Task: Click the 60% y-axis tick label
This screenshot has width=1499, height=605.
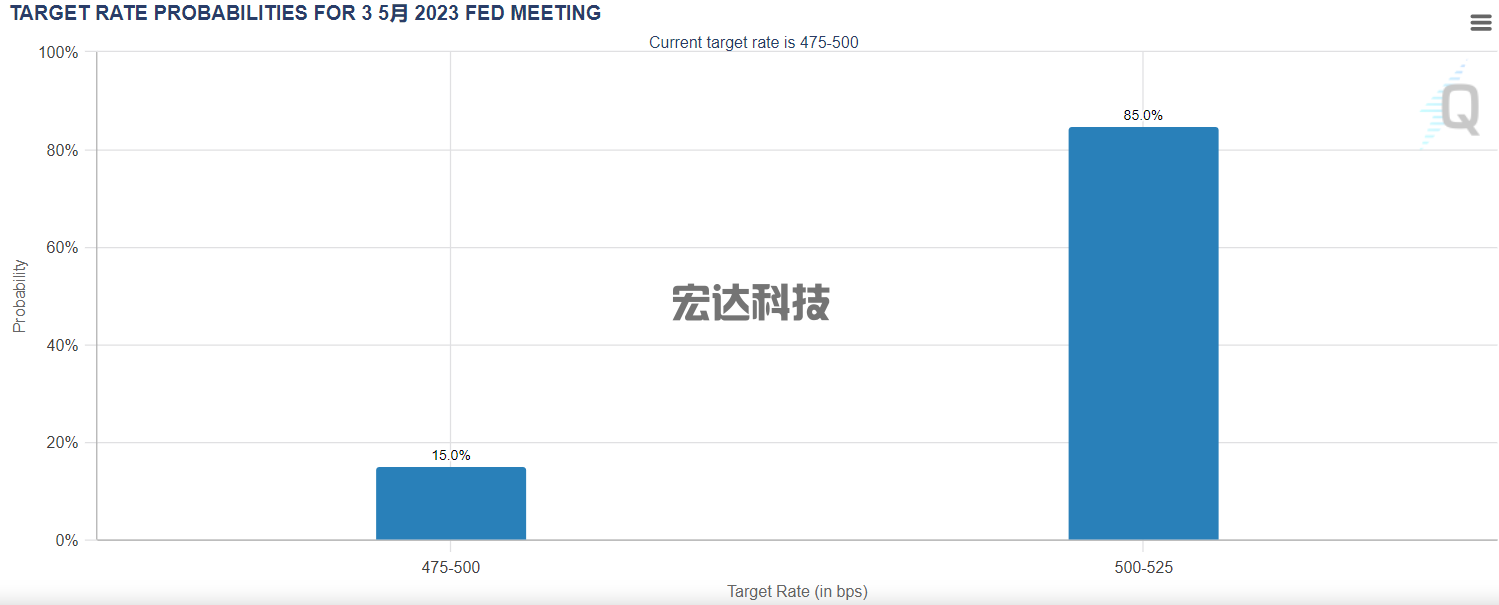Action: pyautogui.click(x=61, y=247)
